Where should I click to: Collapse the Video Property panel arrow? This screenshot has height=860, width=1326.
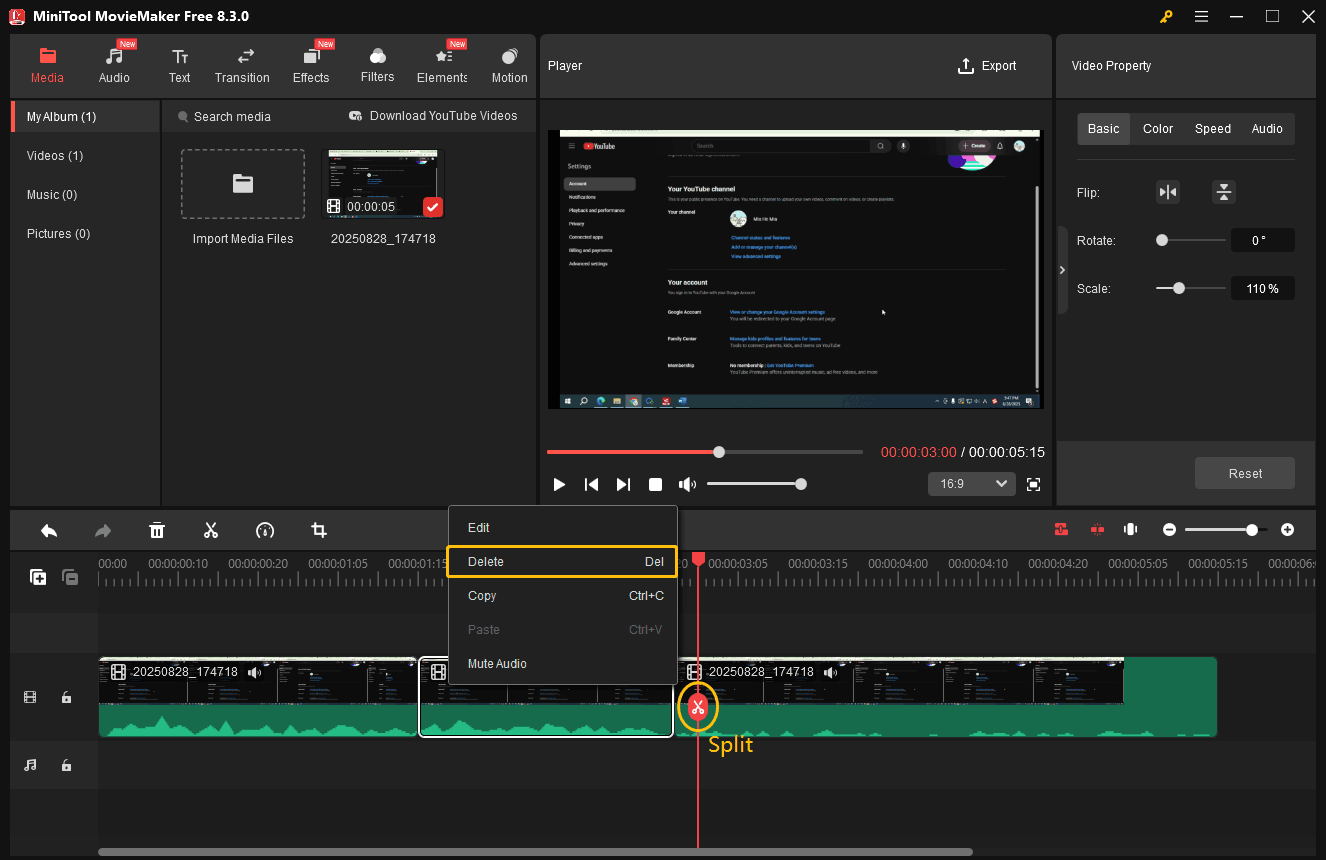[x=1062, y=270]
